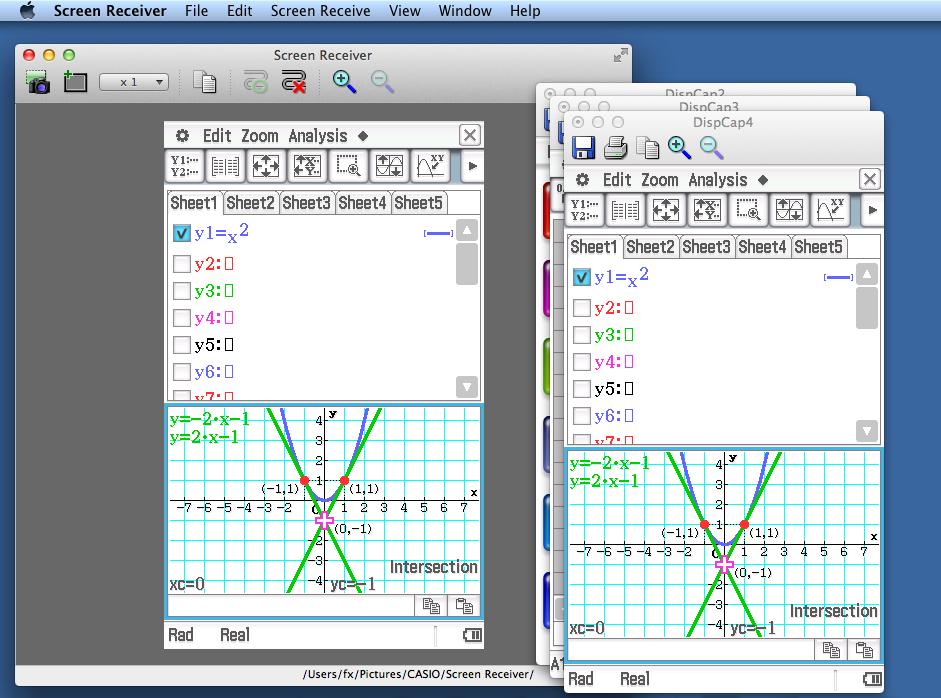Click the green connect calculator icon
This screenshot has height=698, width=941.
pyautogui.click(x=256, y=82)
